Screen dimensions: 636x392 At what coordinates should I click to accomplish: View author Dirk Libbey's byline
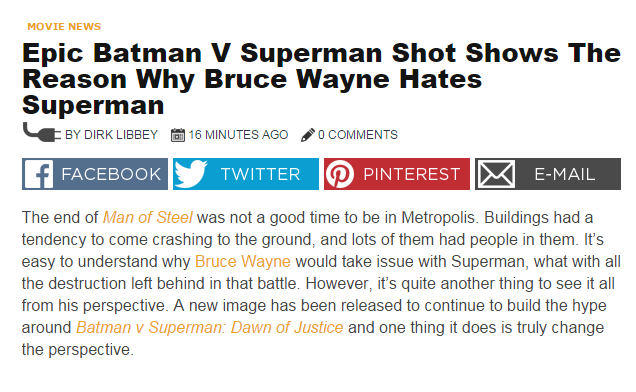pos(112,135)
